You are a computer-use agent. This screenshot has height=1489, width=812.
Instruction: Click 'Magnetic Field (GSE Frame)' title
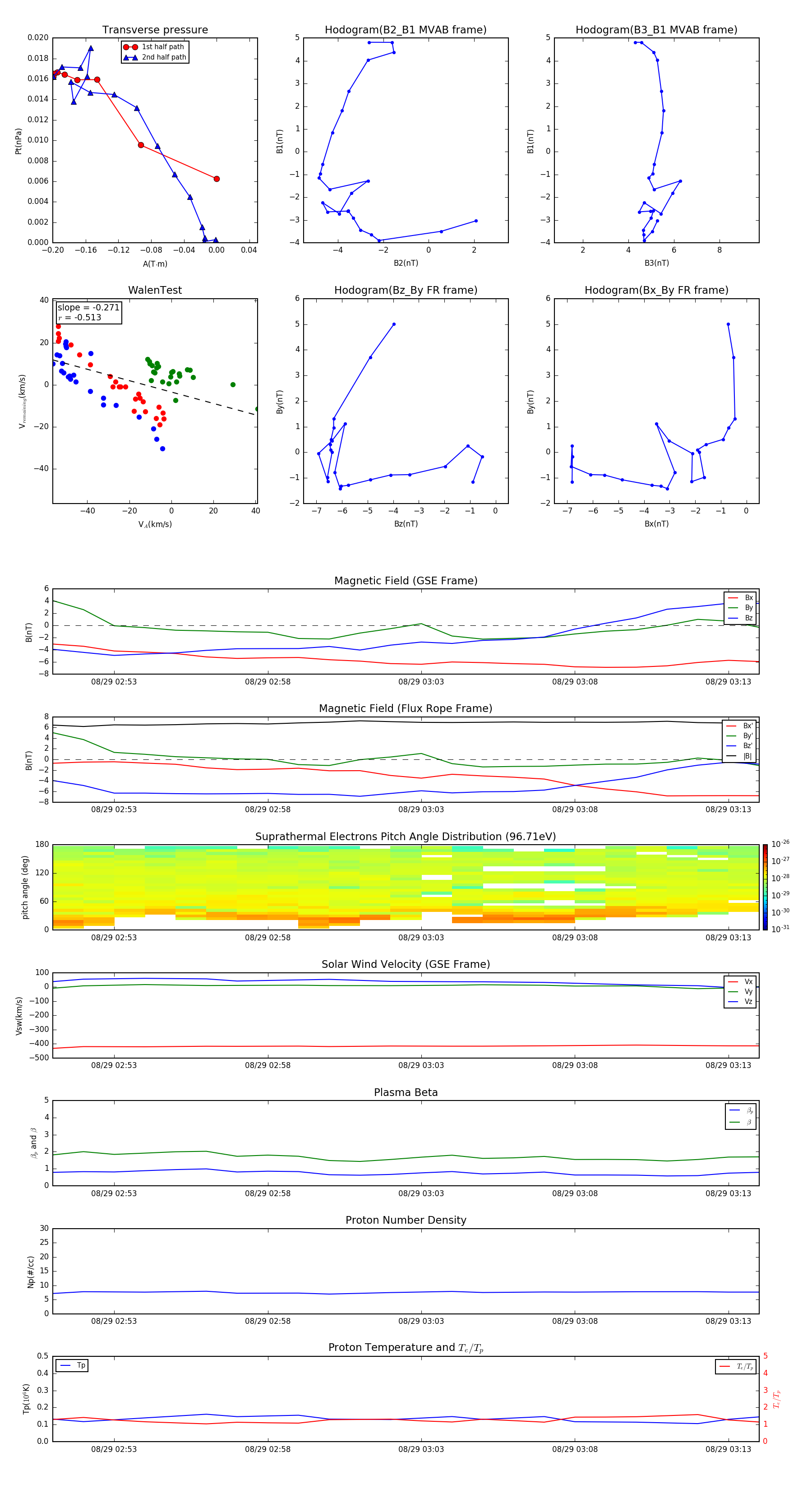tap(406, 581)
